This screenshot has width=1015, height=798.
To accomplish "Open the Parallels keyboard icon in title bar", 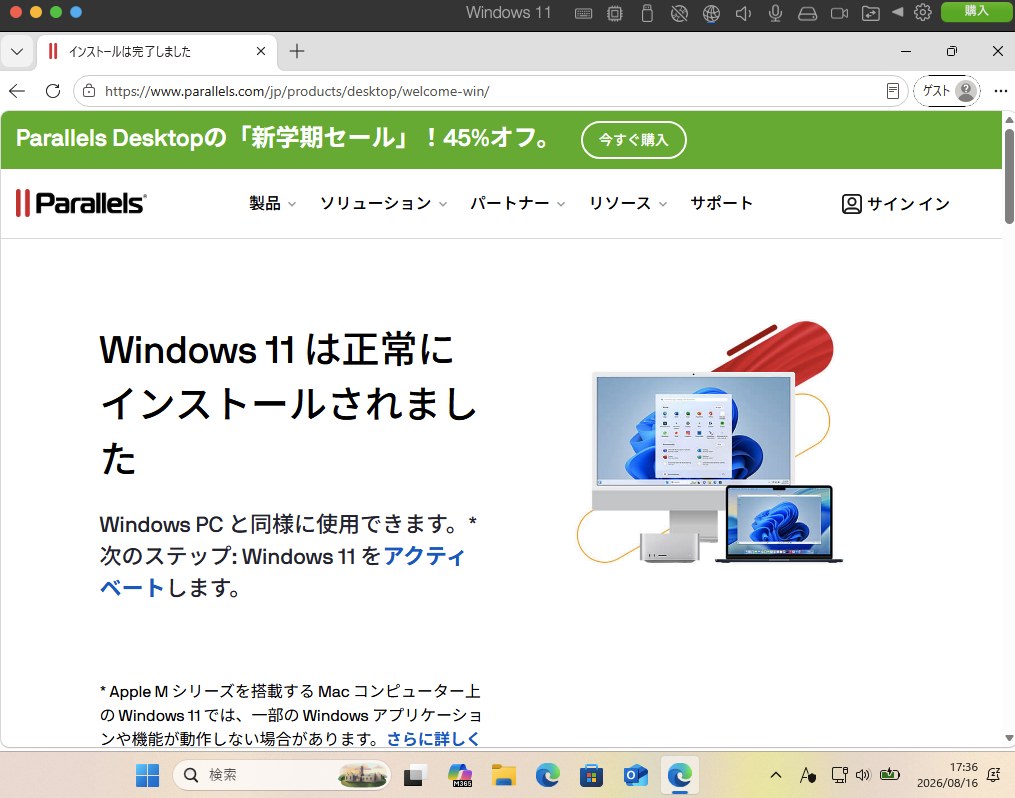I will (x=583, y=14).
